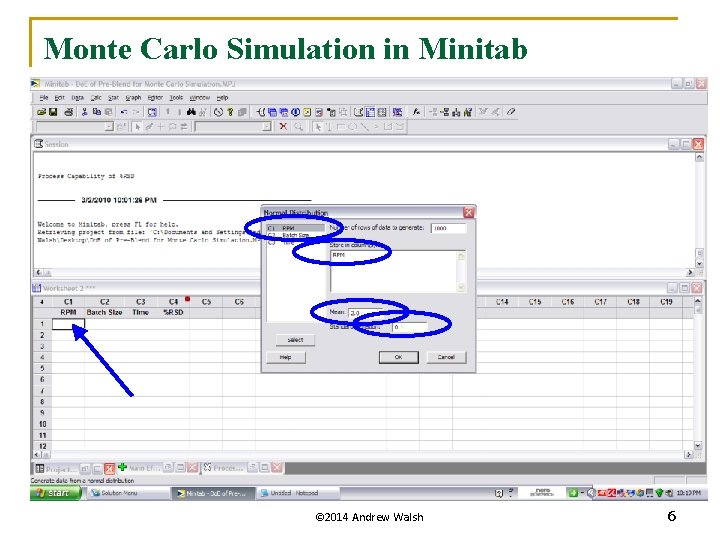Select C2 Batch Size in column list

click(295, 235)
